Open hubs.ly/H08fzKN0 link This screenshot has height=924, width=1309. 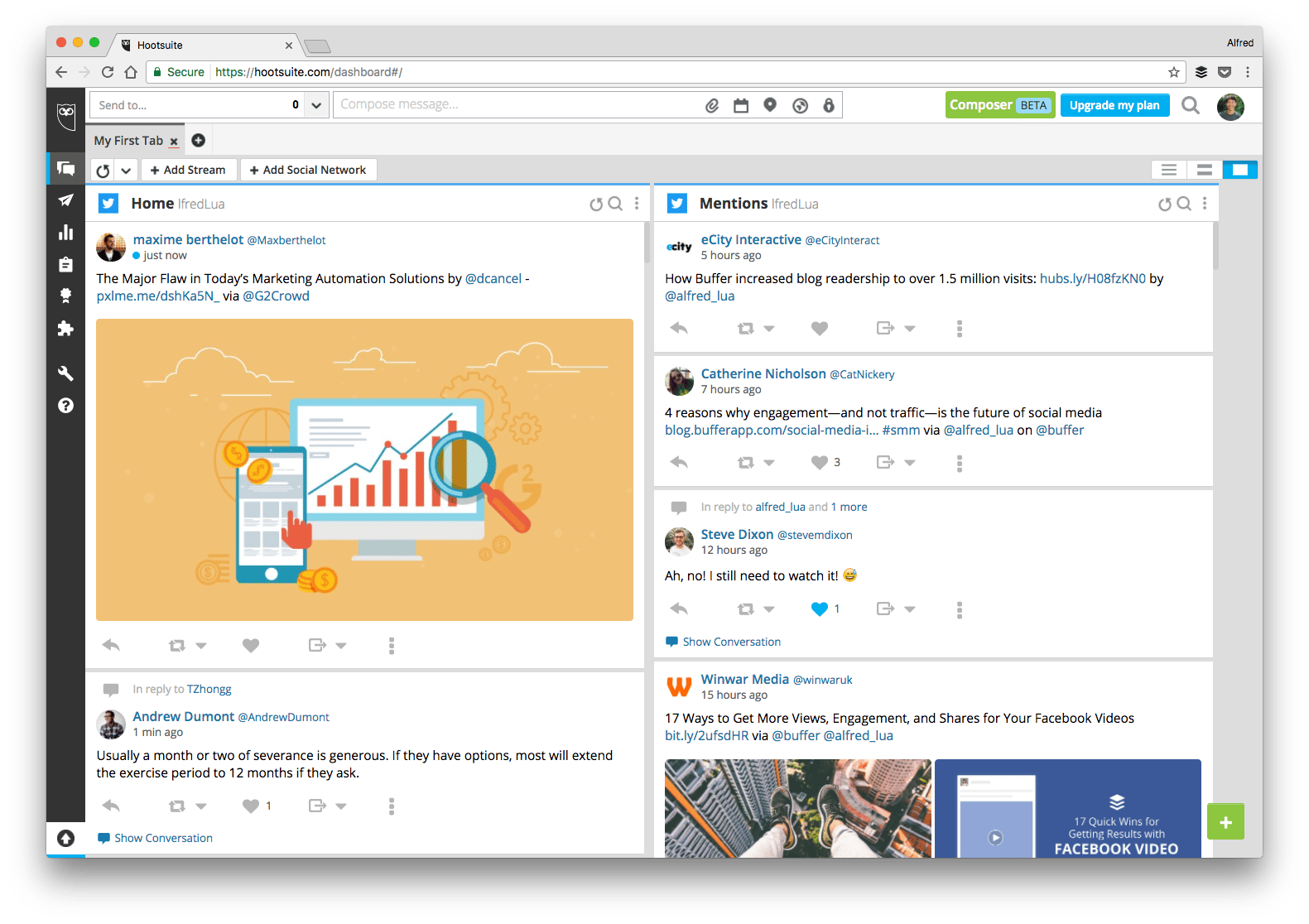[1093, 279]
